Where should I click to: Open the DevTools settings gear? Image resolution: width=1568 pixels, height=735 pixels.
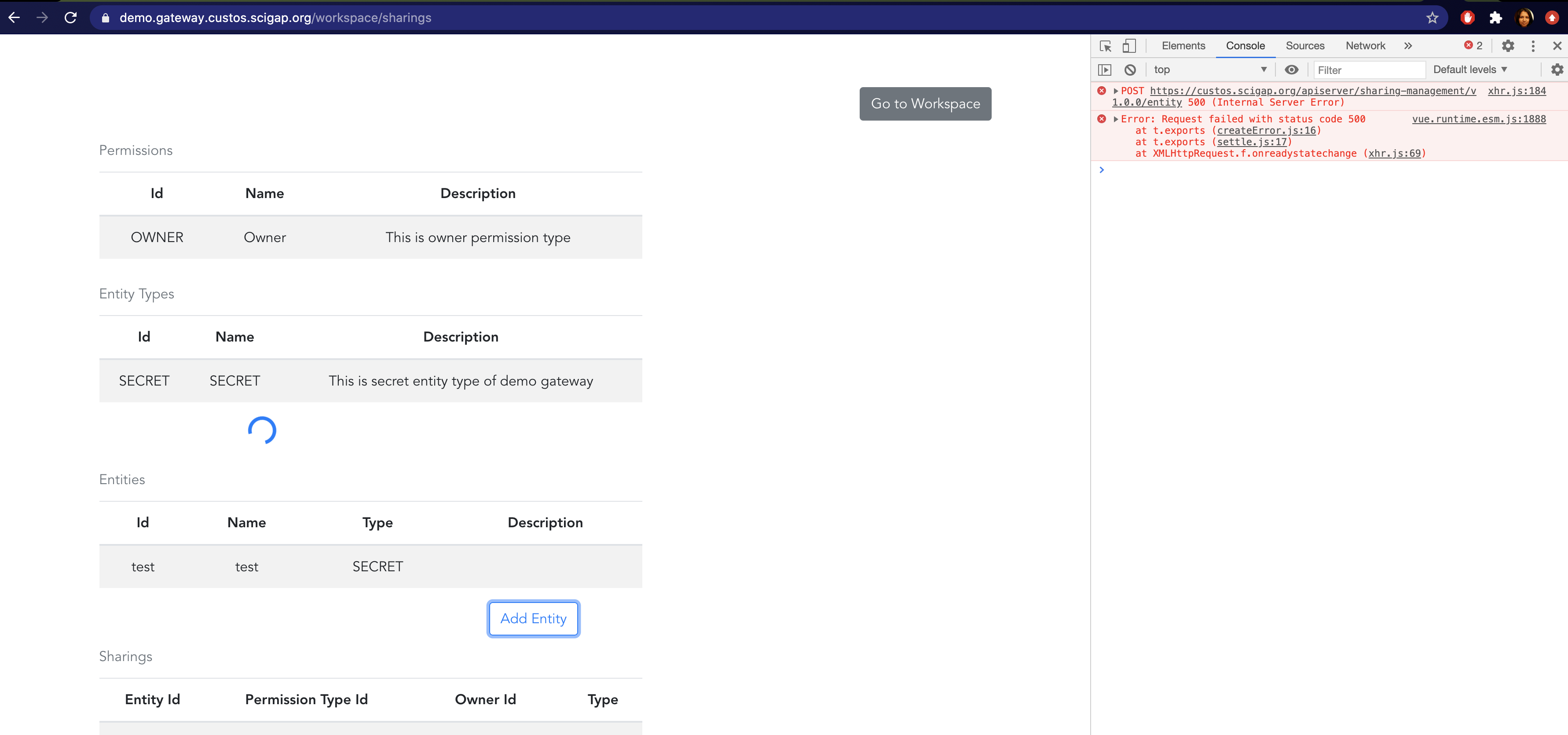point(1508,46)
